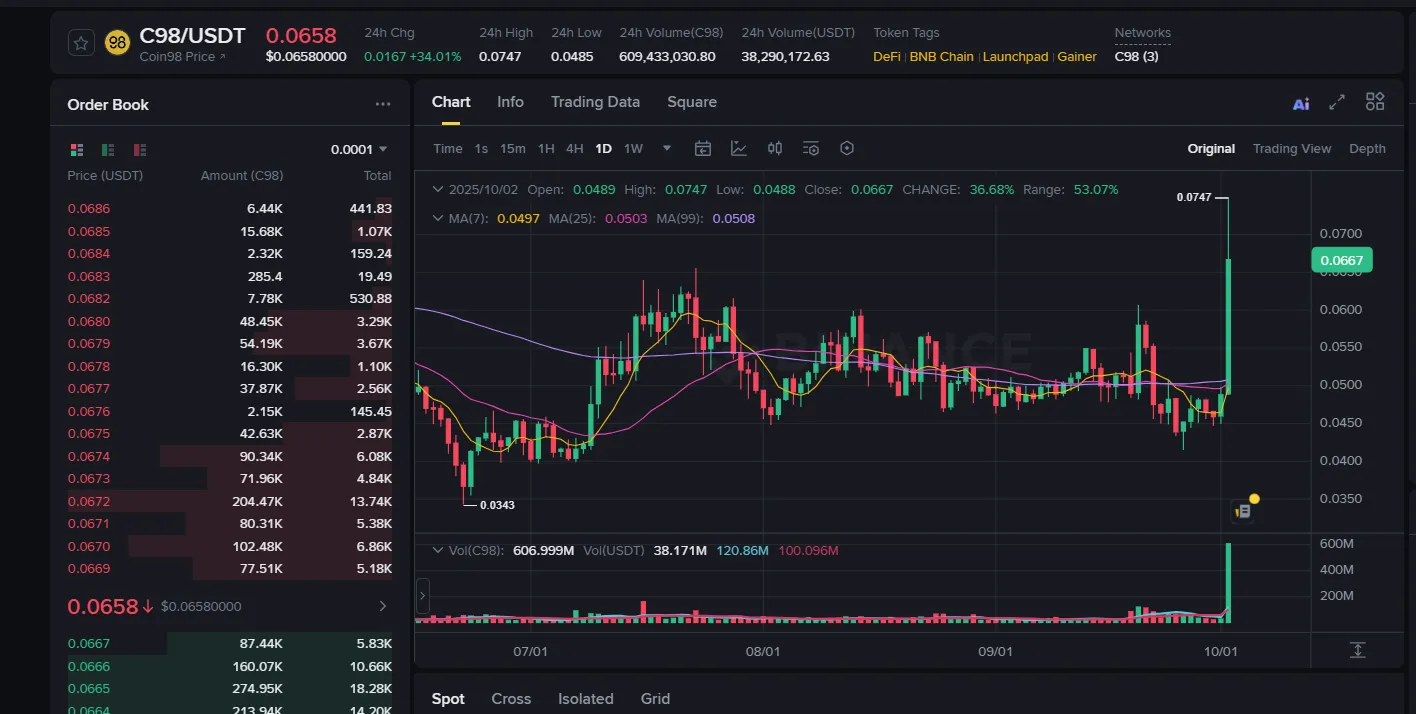Add C98/USDT to favorites with star

(x=81, y=43)
